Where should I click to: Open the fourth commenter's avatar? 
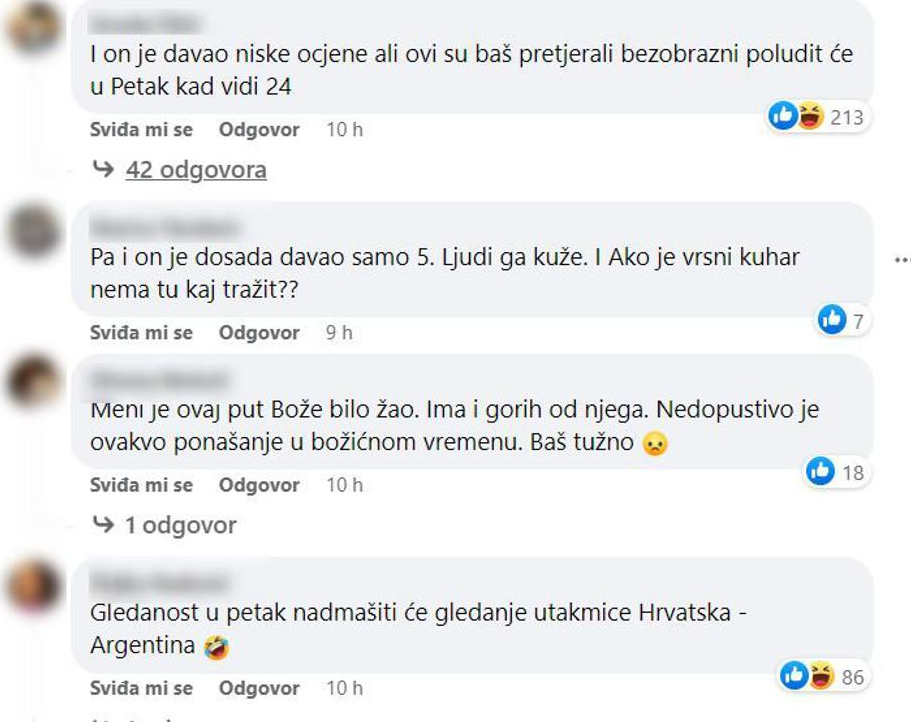[x=35, y=586]
